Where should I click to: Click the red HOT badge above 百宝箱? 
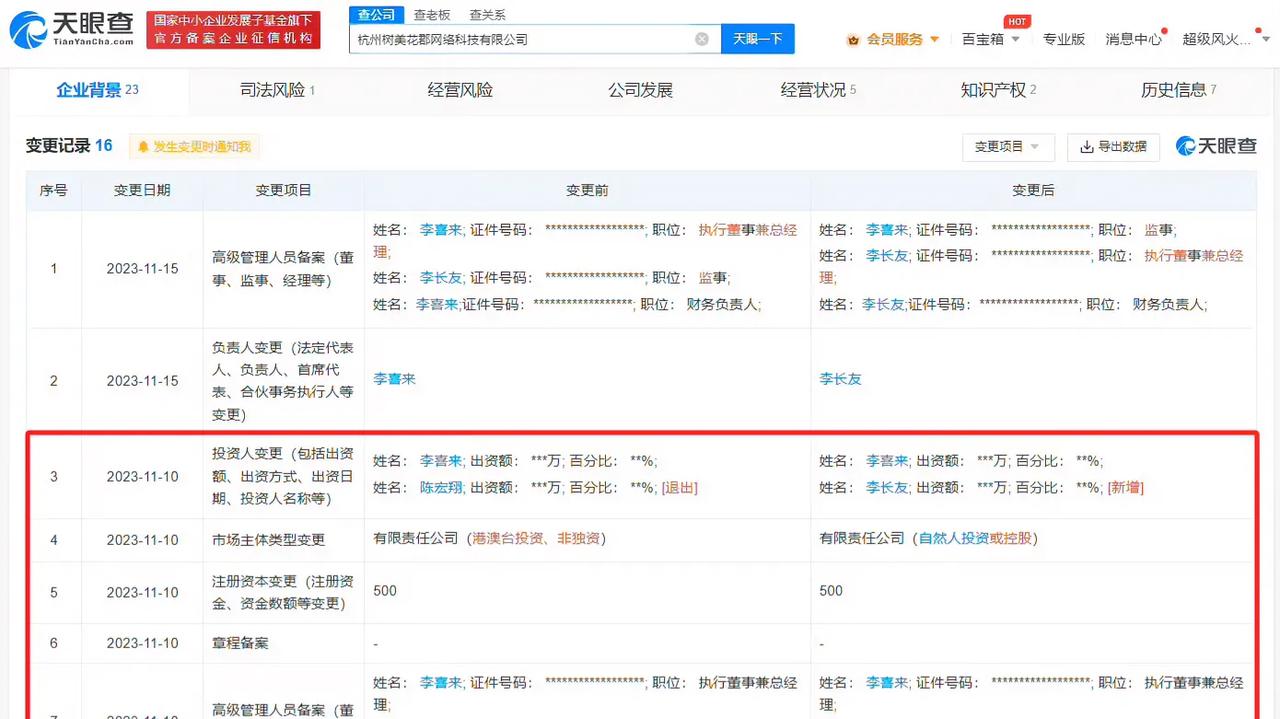pyautogui.click(x=1017, y=21)
